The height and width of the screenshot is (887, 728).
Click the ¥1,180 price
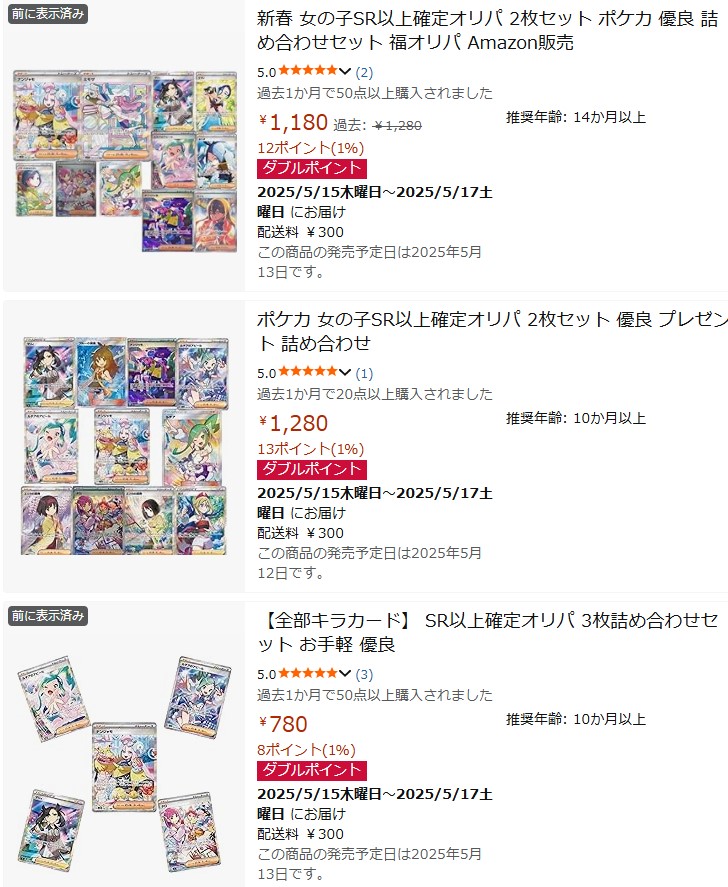[x=293, y=122]
